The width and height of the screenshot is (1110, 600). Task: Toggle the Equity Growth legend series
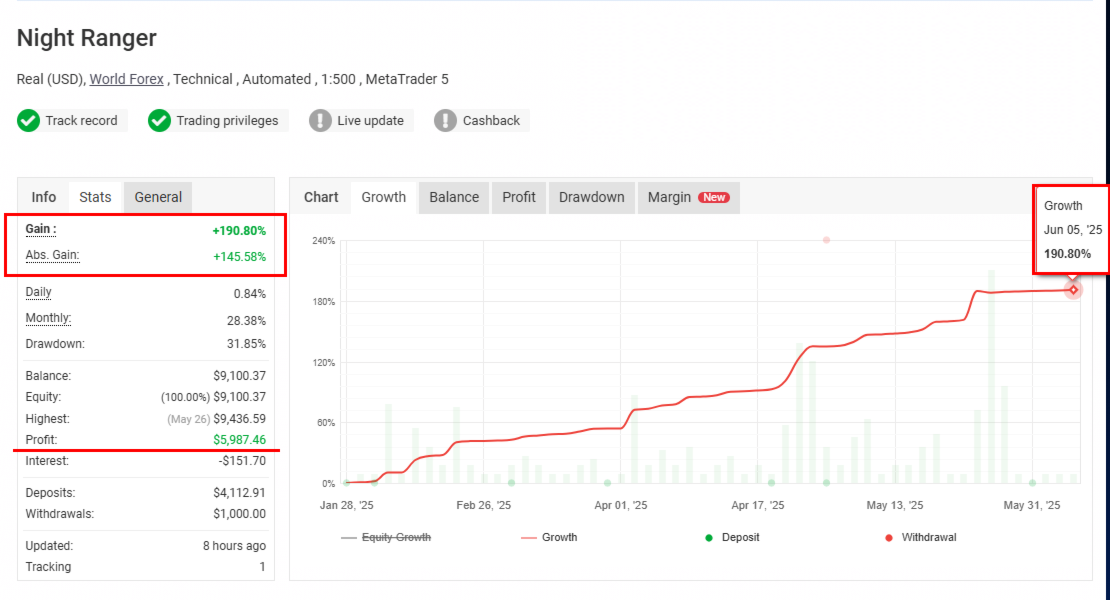click(386, 538)
